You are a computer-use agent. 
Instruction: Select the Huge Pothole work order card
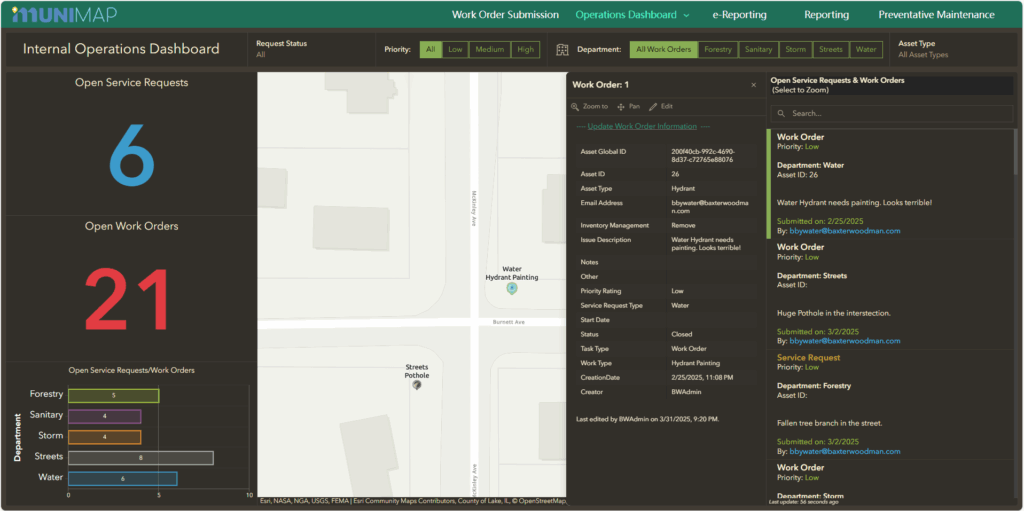[889, 294]
